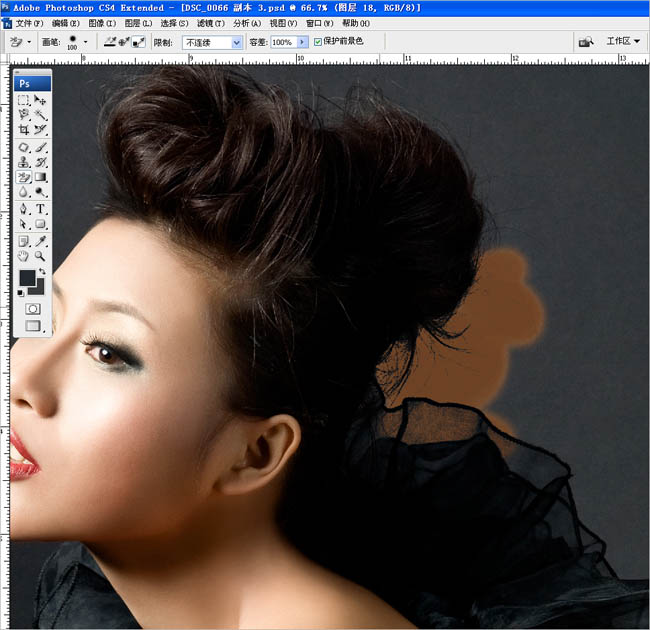Choose the Clone Stamp tool
Image resolution: width=650 pixels, height=630 pixels.
click(24, 161)
